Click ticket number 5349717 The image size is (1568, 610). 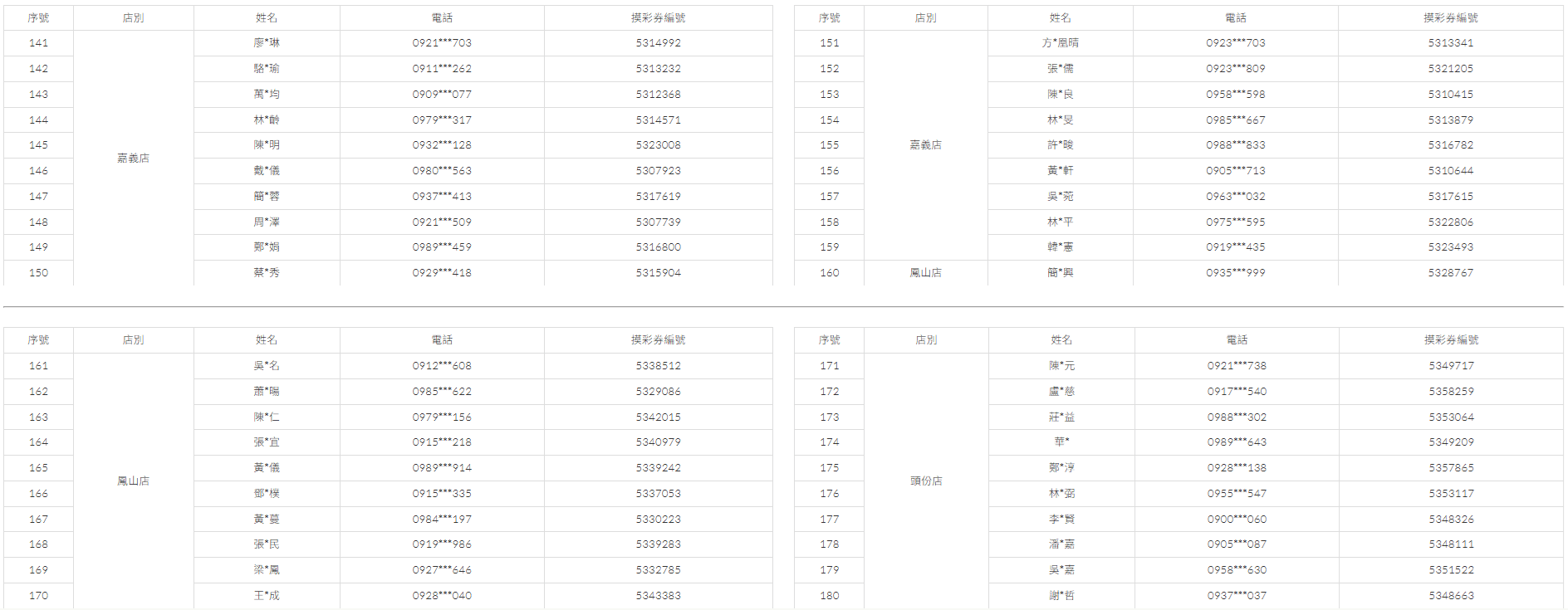point(1451,366)
